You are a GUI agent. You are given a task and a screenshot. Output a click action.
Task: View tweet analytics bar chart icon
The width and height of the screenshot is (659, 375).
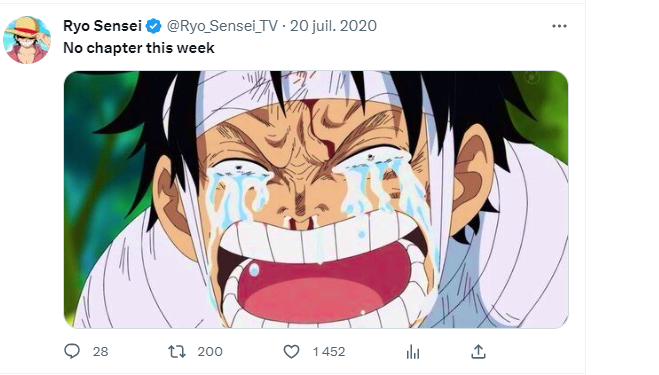point(413,352)
